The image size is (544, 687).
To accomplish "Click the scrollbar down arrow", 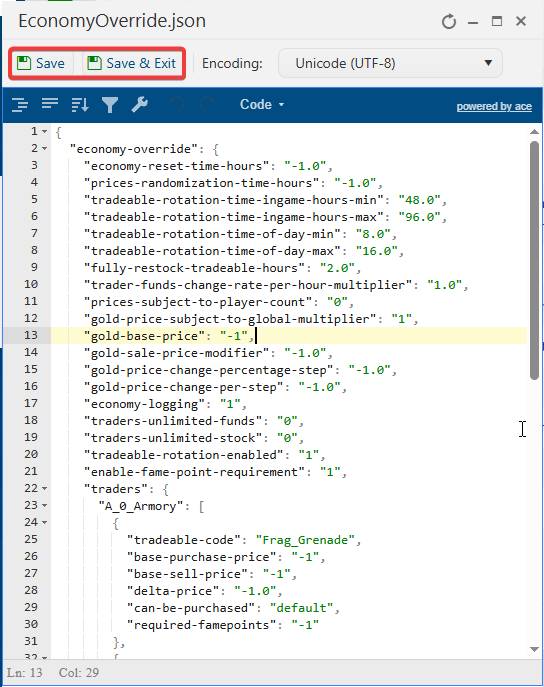I will coord(534,649).
